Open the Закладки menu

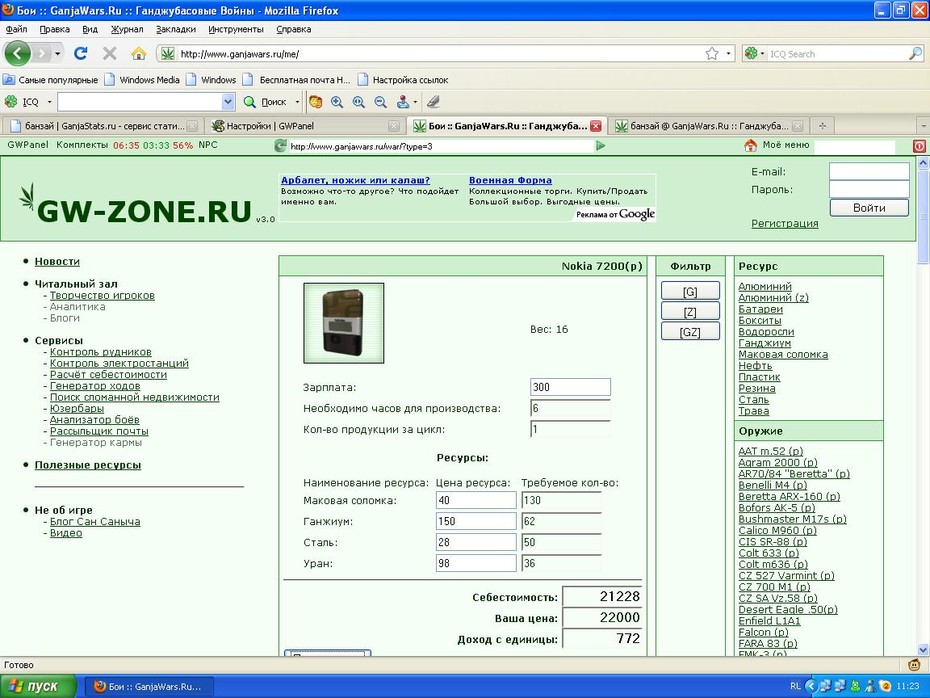176,29
